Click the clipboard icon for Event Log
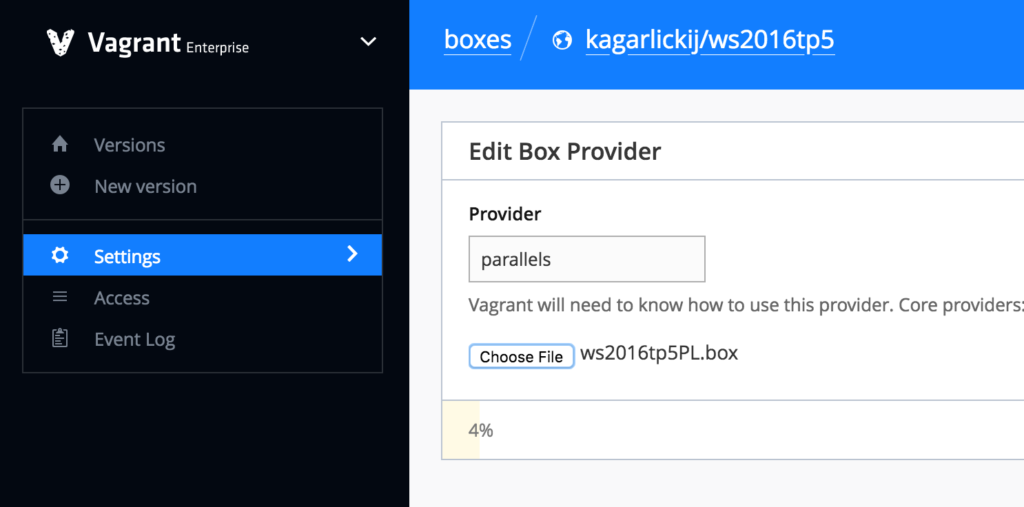The height and width of the screenshot is (507, 1024). tap(60, 338)
